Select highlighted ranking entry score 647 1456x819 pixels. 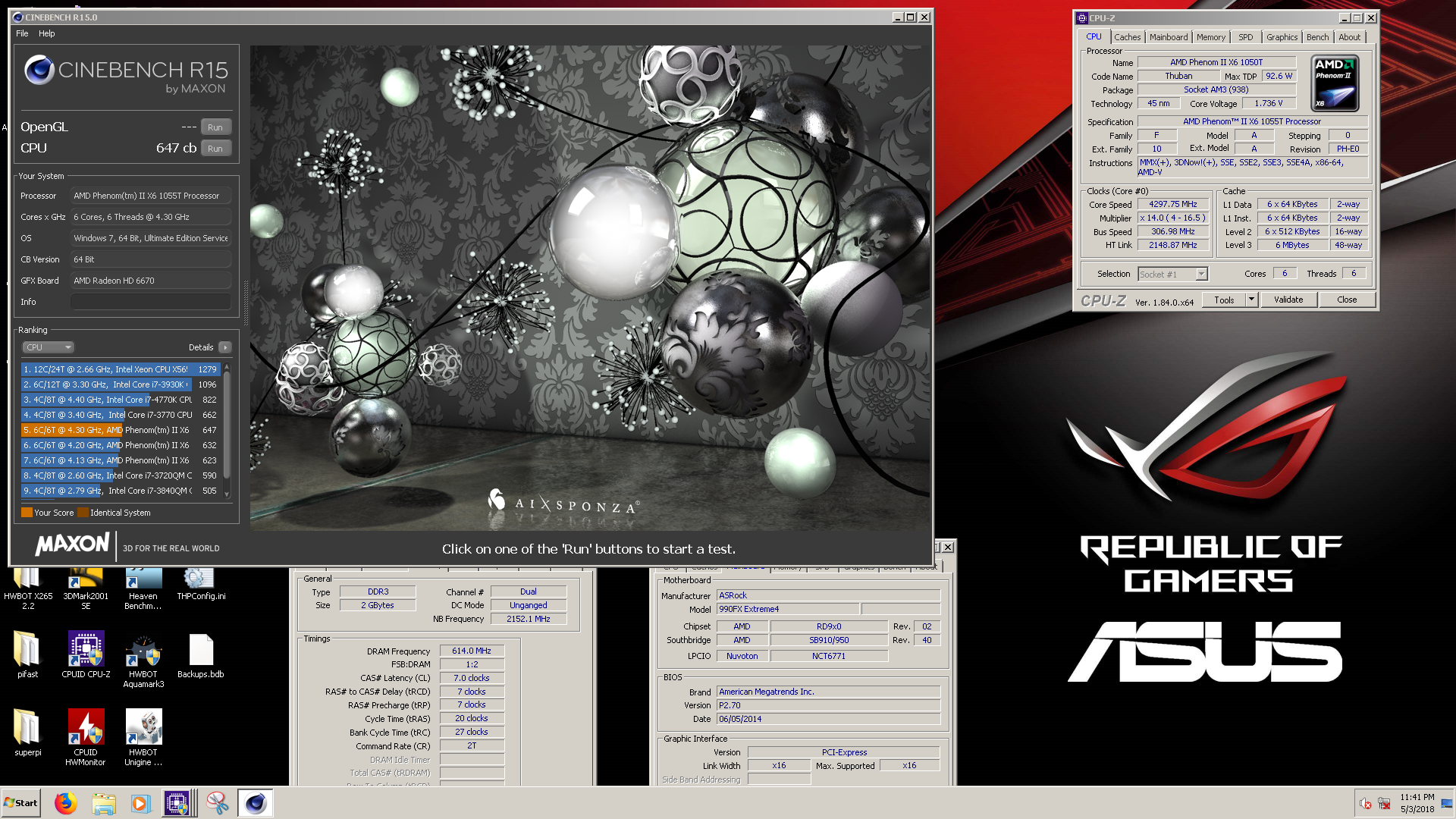coord(121,430)
